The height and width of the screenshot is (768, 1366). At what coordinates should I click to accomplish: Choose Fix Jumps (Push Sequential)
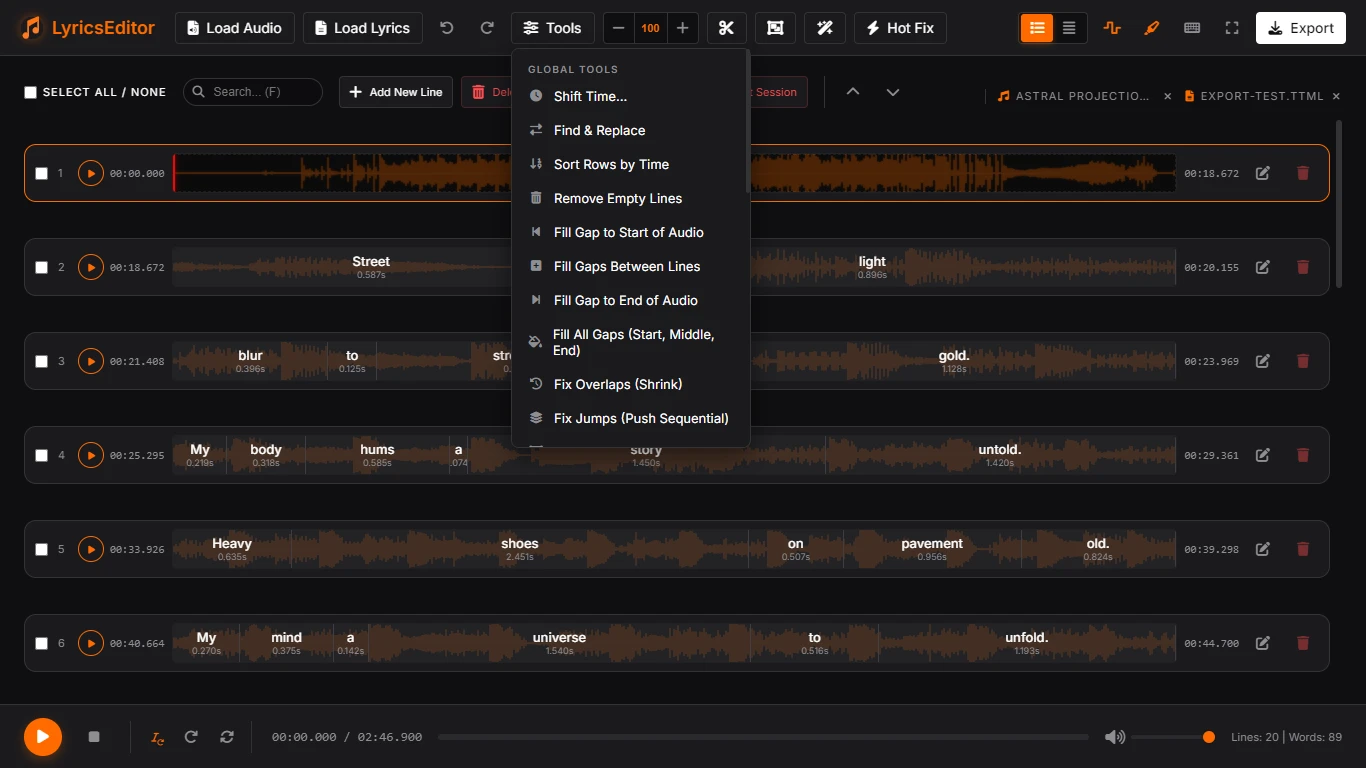click(x=630, y=418)
